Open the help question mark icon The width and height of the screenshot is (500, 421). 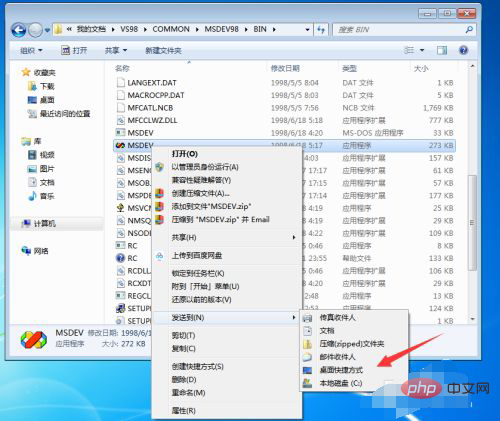click(463, 50)
